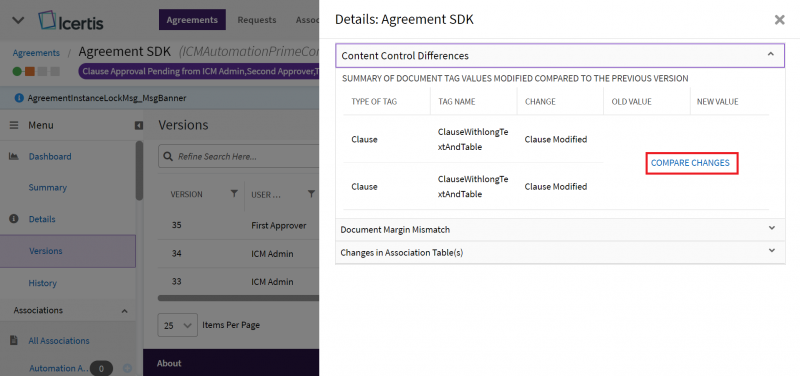Toggle the hamburger Menu icon
800x376 pixels.
pyautogui.click(x=14, y=126)
